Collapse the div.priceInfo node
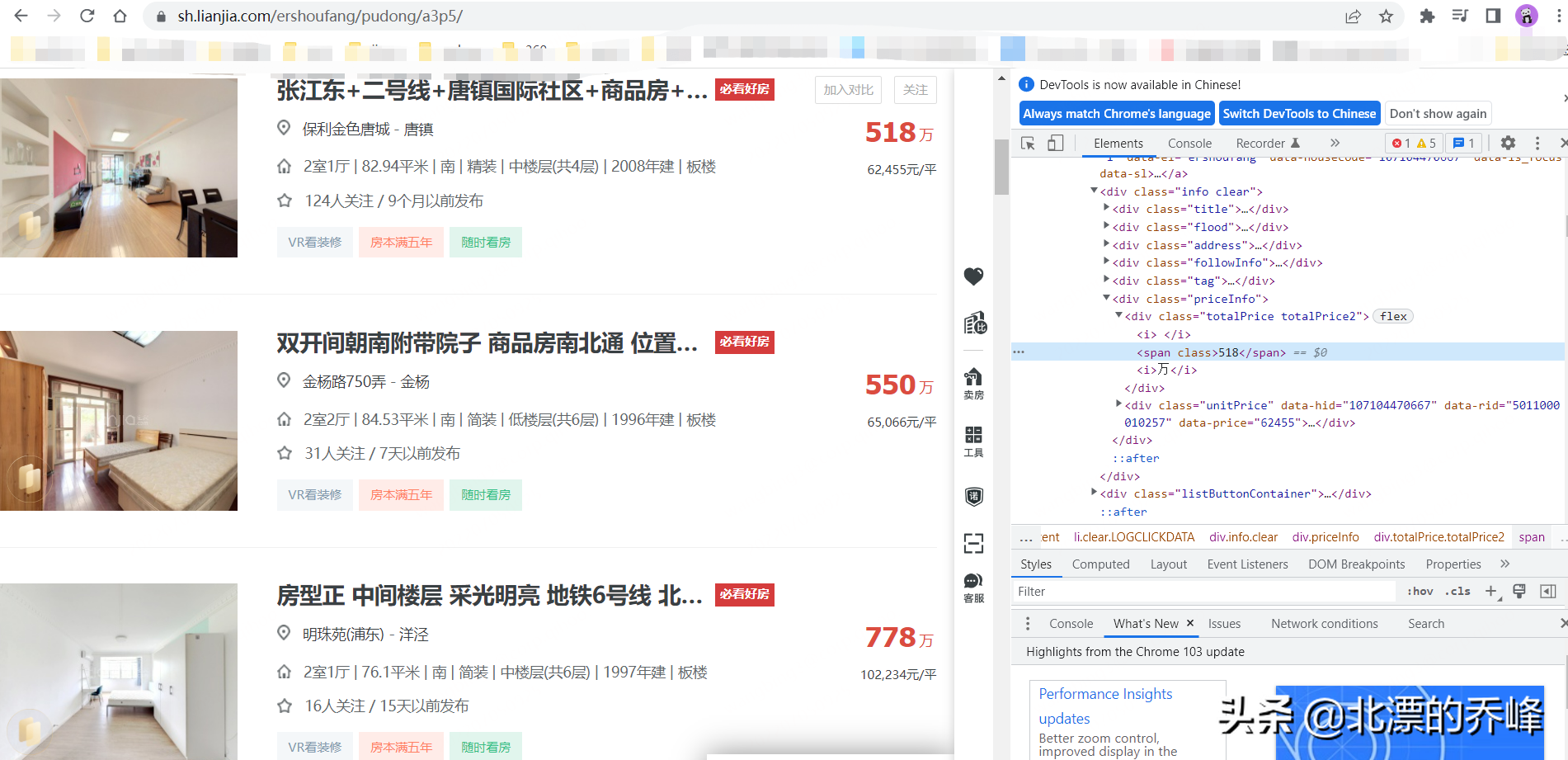 coord(1106,298)
